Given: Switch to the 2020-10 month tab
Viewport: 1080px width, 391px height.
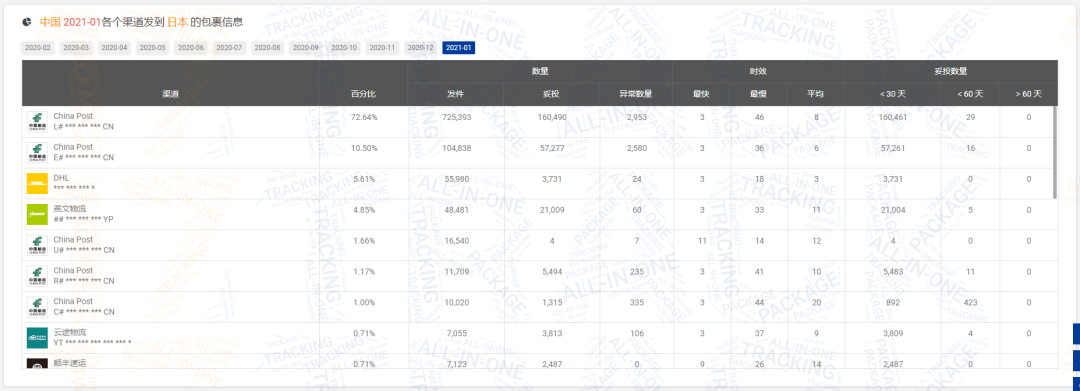Looking at the screenshot, I should coord(344,47).
